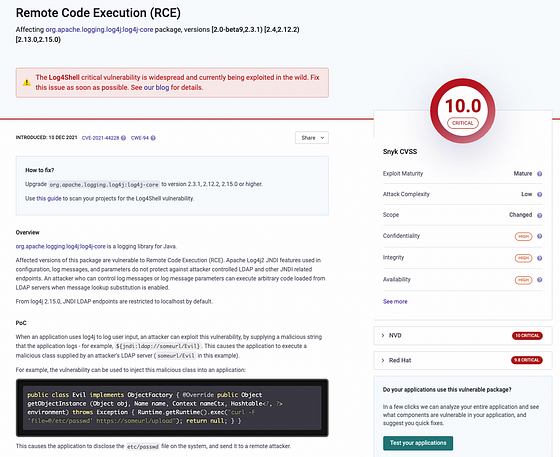Click the 'Mature' exploit maturity value

[x=523, y=174]
